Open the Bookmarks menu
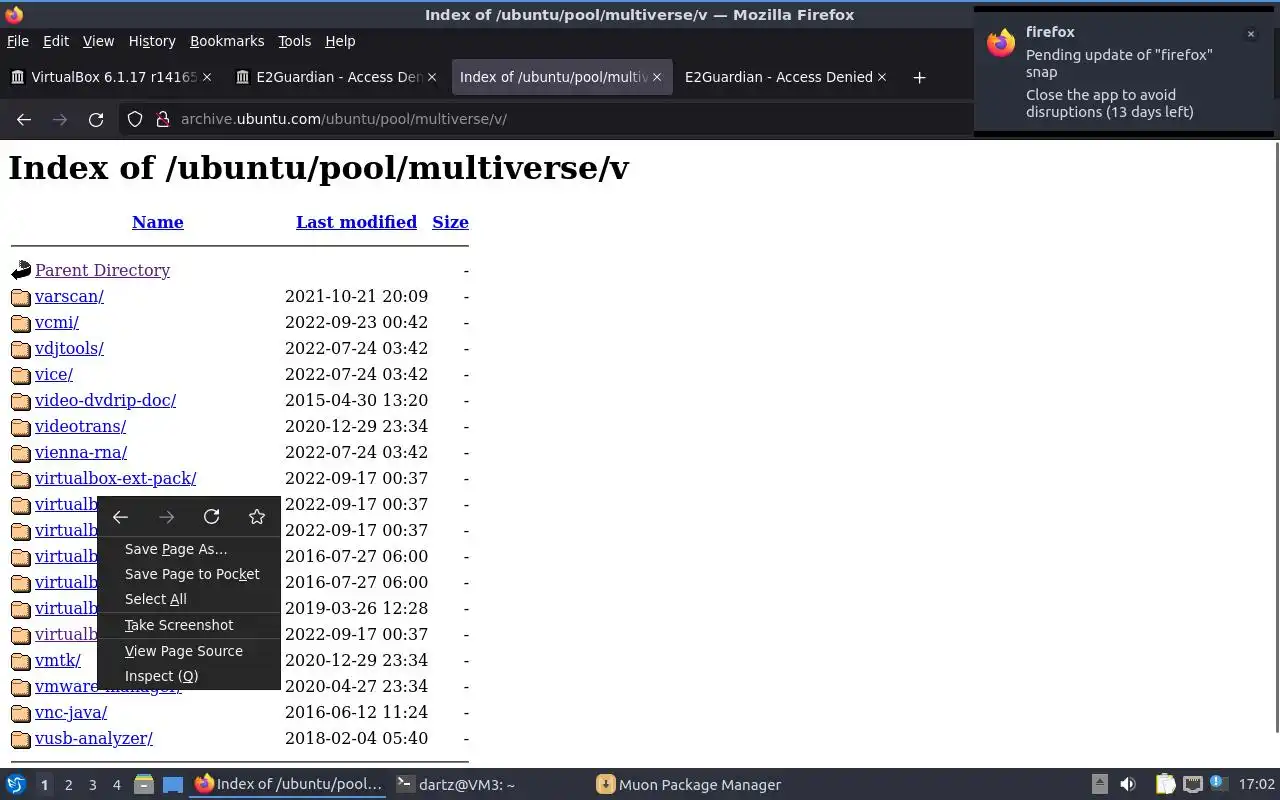The image size is (1280, 800). (x=227, y=41)
